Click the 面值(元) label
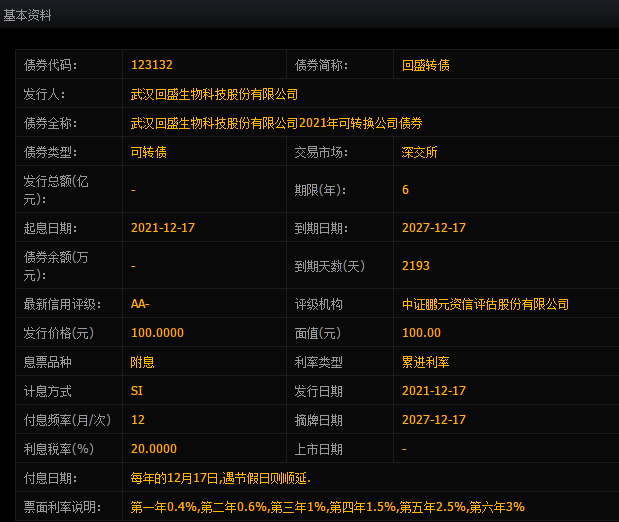Screen dimensions: 619x522 317,333
